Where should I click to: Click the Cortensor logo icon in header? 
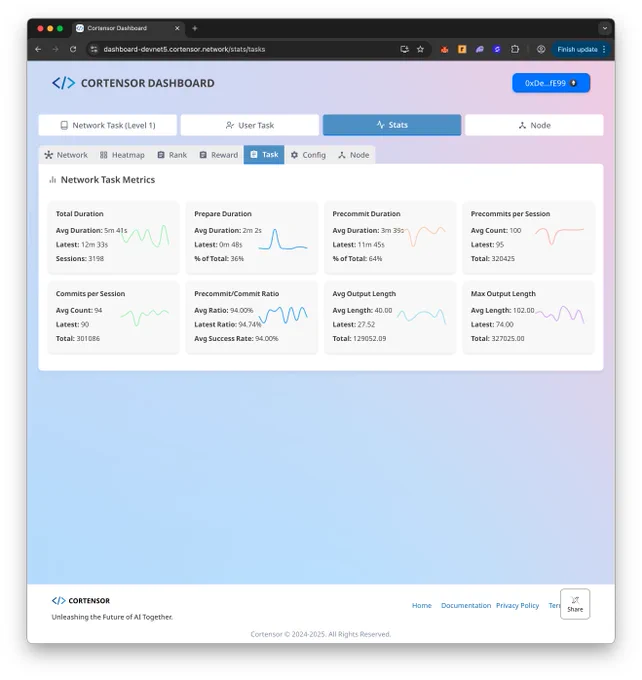coord(63,83)
